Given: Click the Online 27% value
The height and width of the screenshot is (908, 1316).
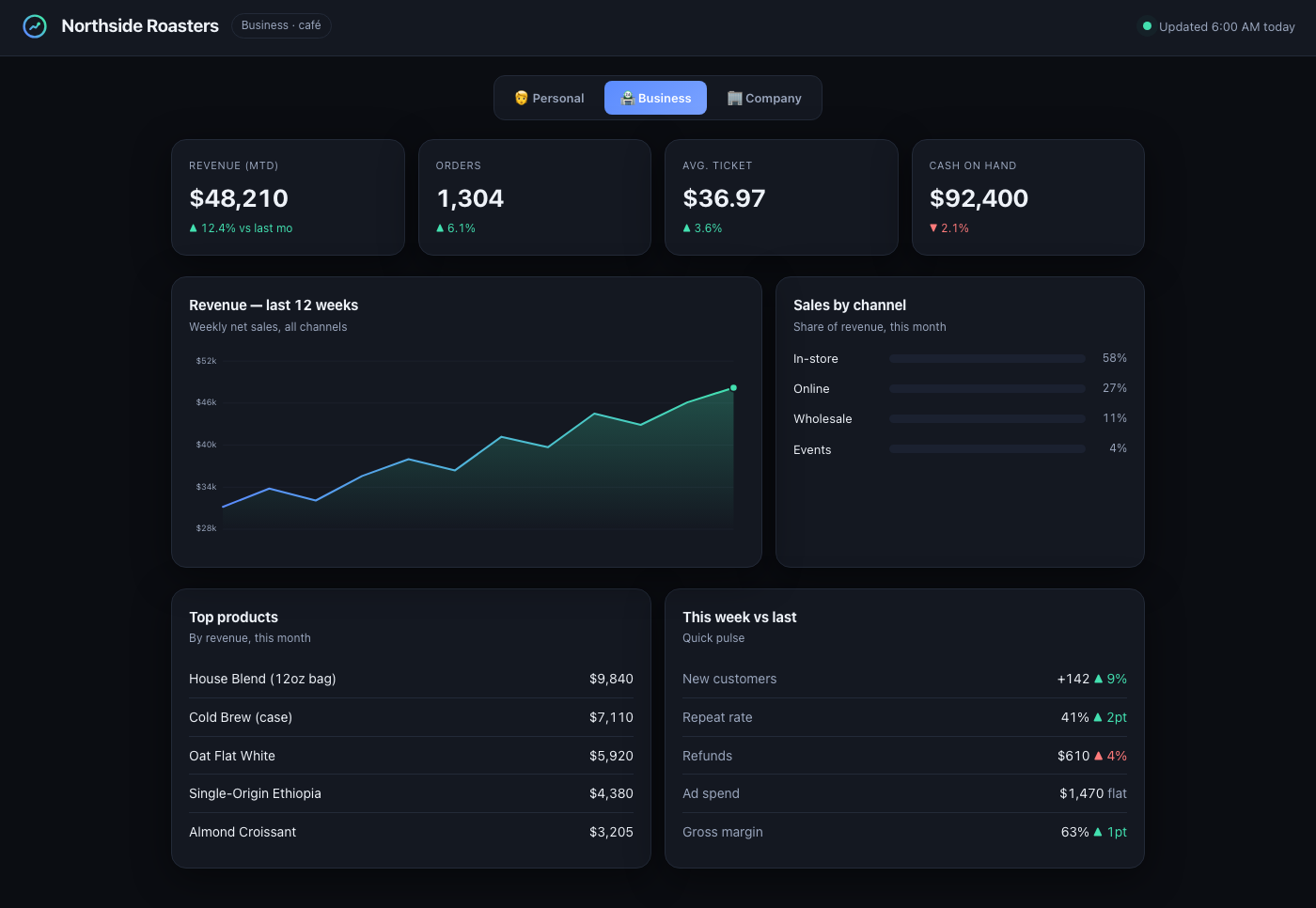Looking at the screenshot, I should tap(1115, 388).
